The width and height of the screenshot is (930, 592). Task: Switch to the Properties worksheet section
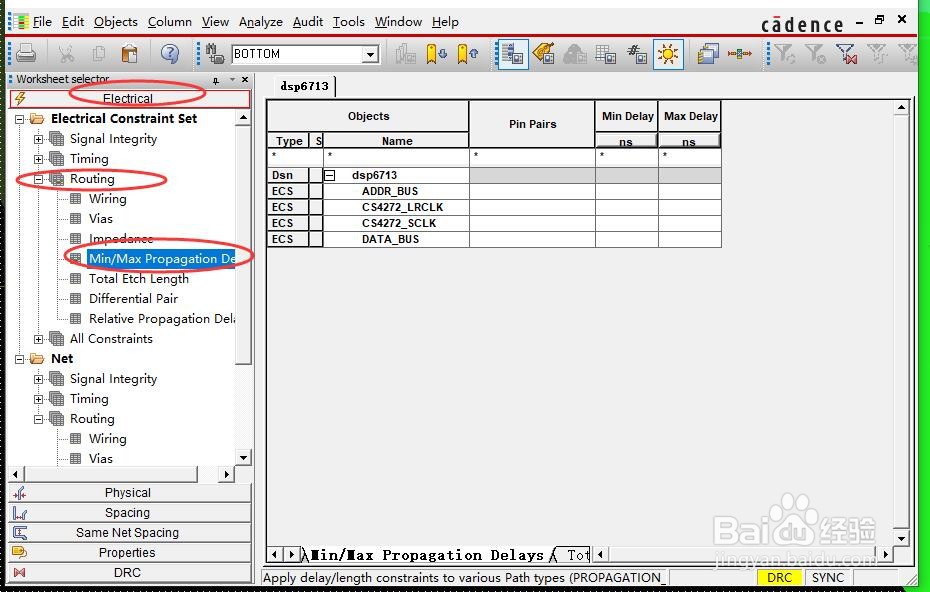[x=129, y=552]
